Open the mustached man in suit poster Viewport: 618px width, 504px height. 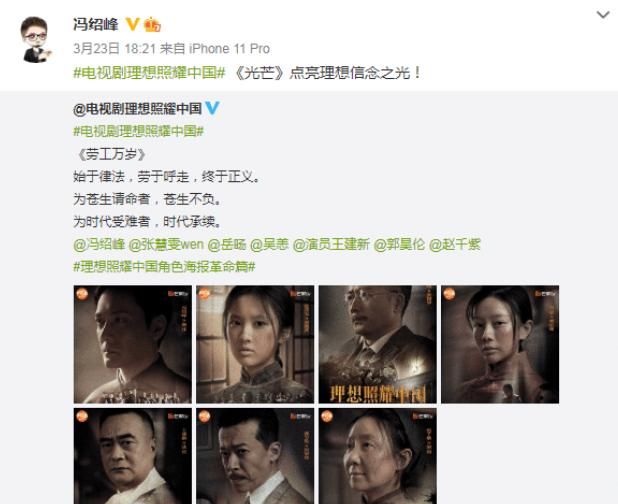click(255, 456)
